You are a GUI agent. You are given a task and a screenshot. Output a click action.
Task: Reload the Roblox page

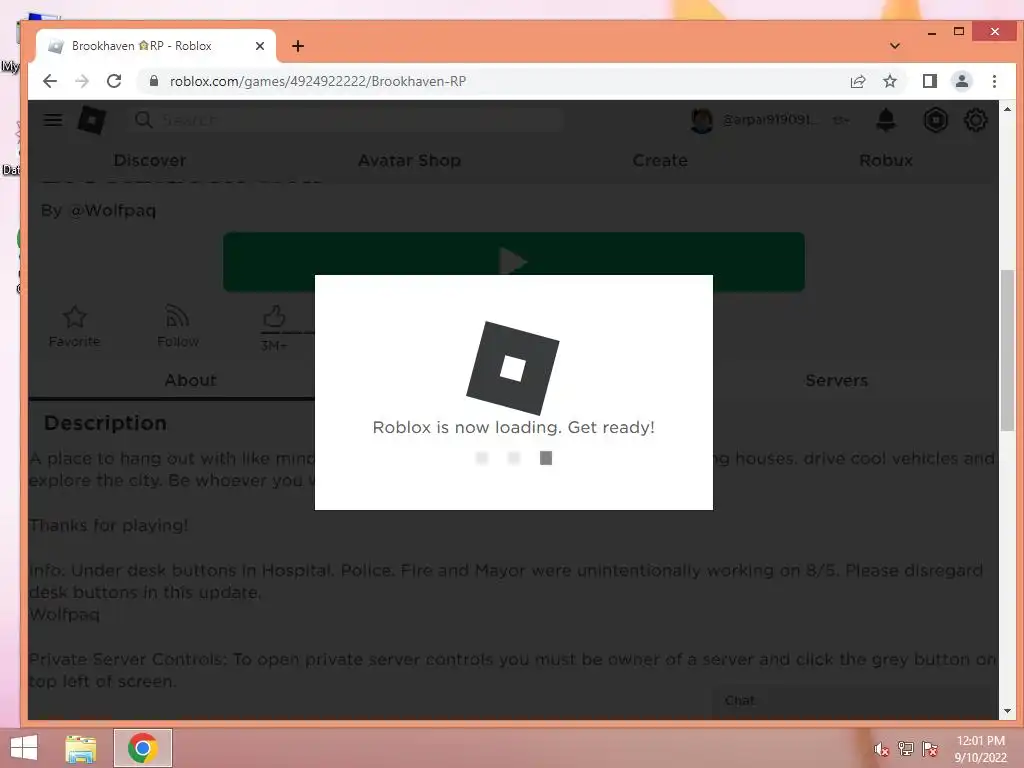114,81
